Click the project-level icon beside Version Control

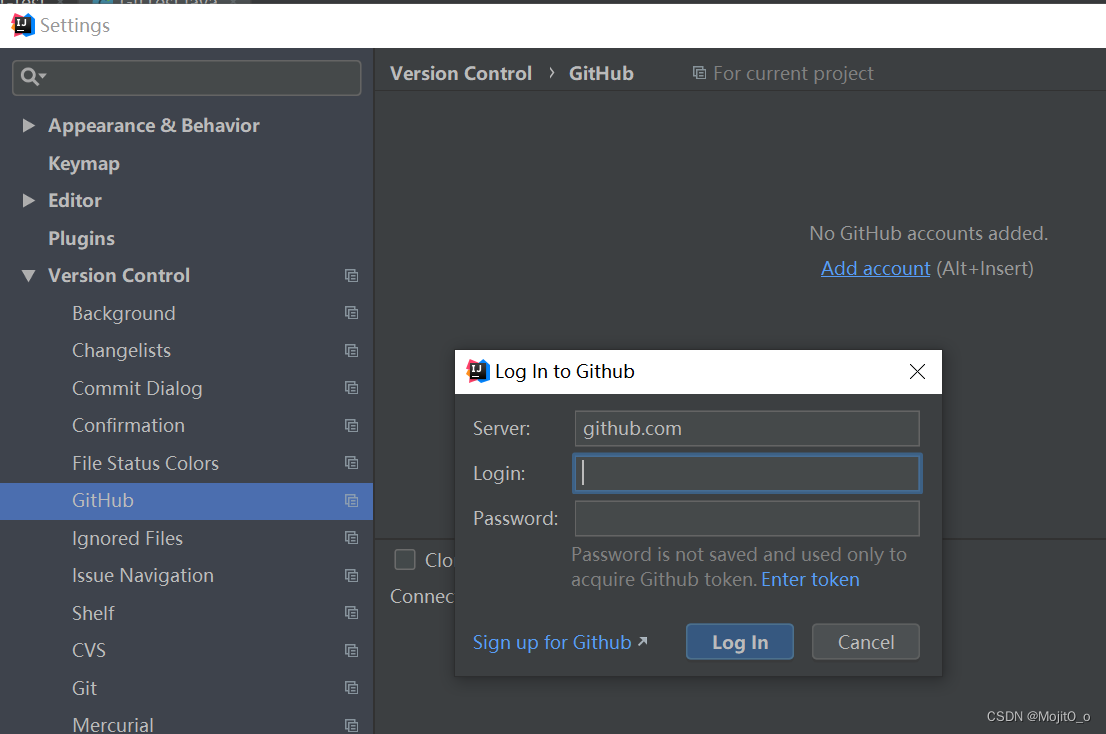pyautogui.click(x=351, y=276)
